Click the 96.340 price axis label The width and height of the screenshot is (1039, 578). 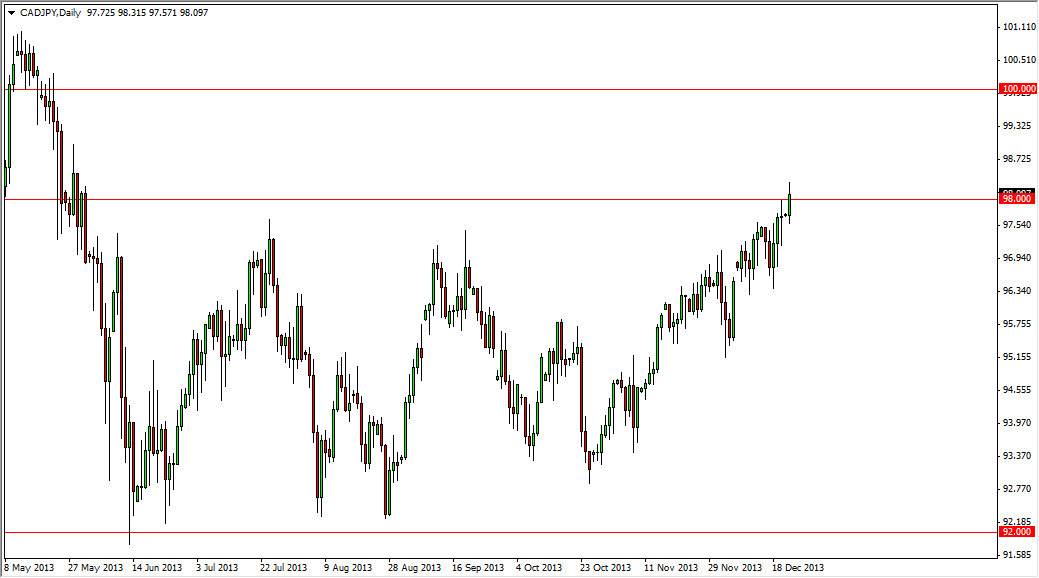1017,291
